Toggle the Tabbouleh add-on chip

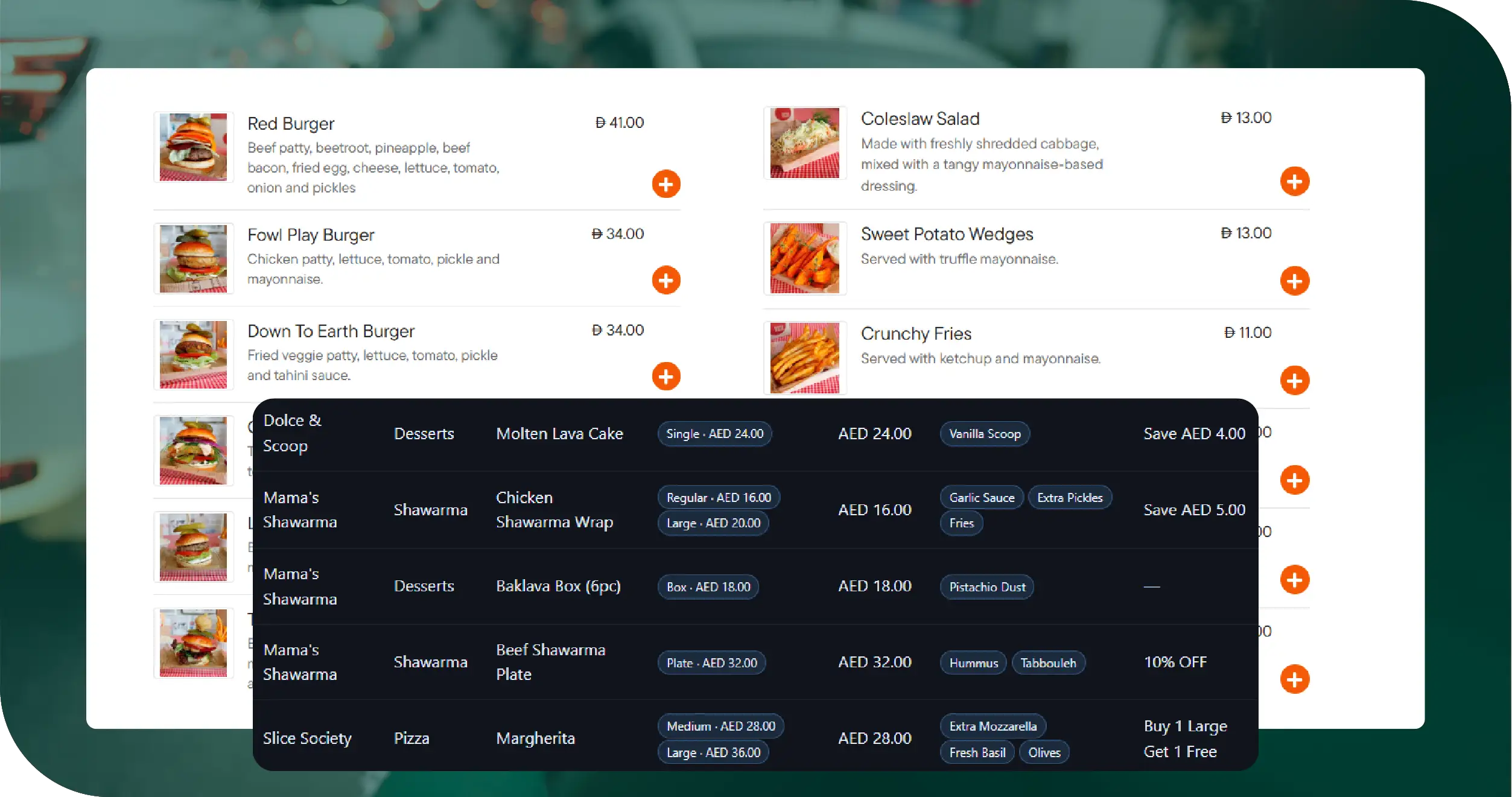1047,663
